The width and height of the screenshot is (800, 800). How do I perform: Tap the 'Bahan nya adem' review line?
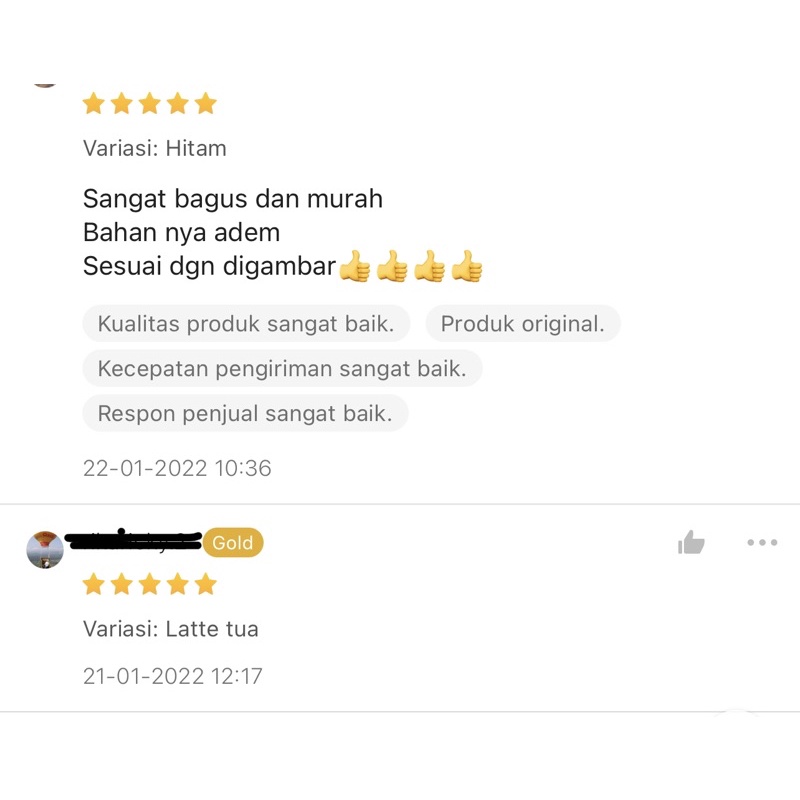(182, 233)
